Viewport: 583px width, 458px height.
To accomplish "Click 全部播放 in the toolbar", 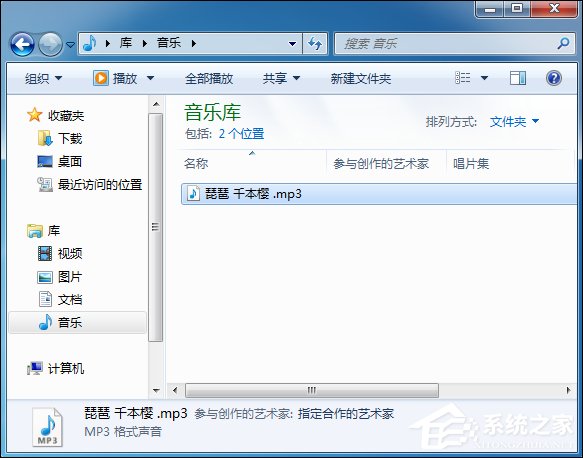I will click(209, 78).
